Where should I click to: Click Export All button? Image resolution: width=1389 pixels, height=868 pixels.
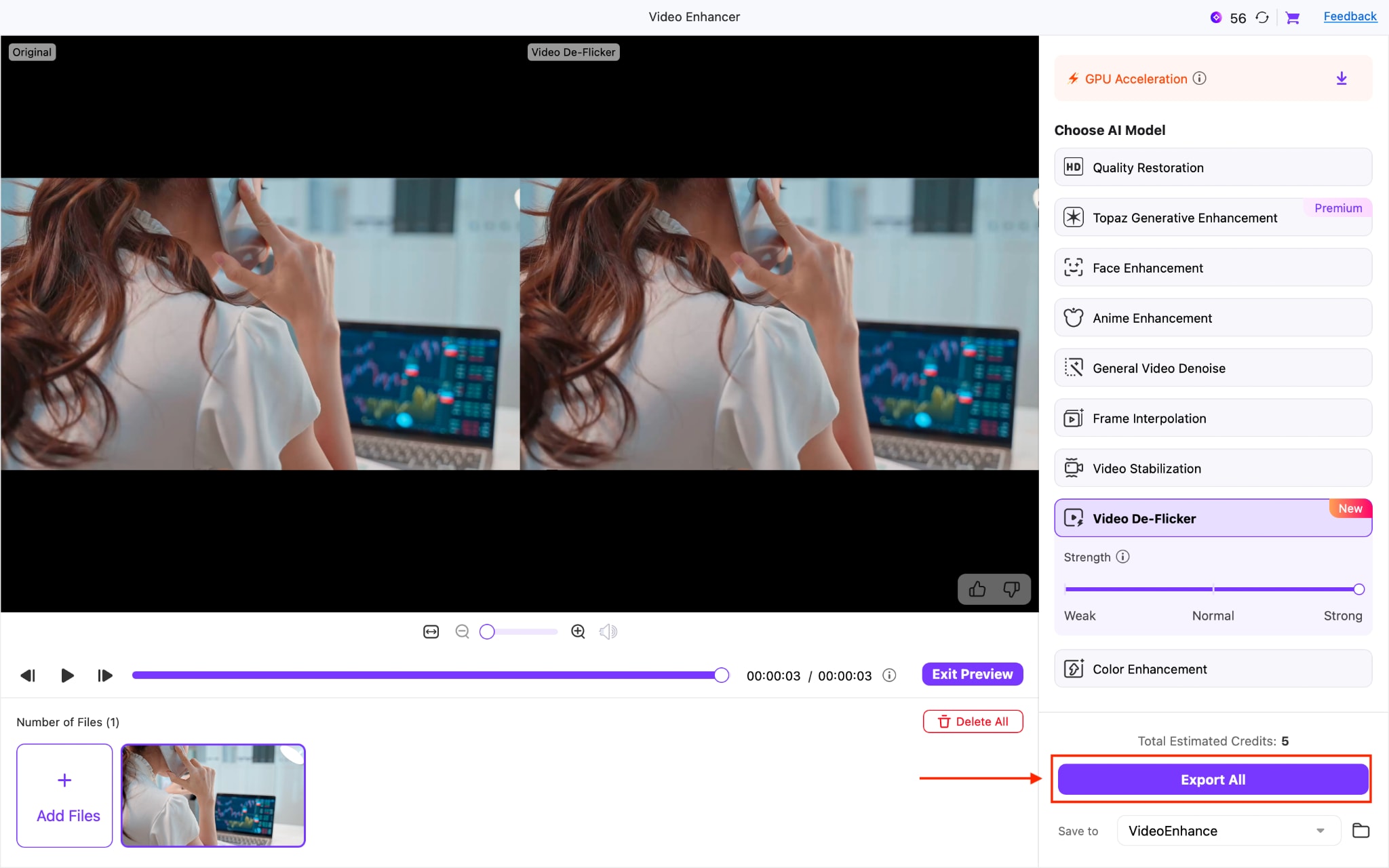[x=1213, y=780]
